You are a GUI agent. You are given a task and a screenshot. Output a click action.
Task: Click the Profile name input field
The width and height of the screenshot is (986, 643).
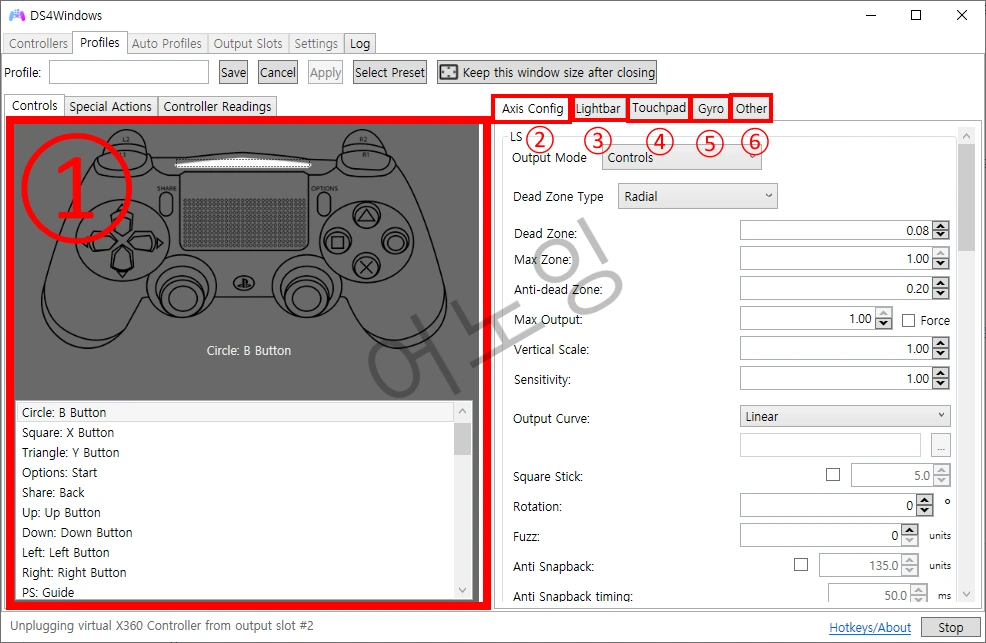tap(129, 72)
